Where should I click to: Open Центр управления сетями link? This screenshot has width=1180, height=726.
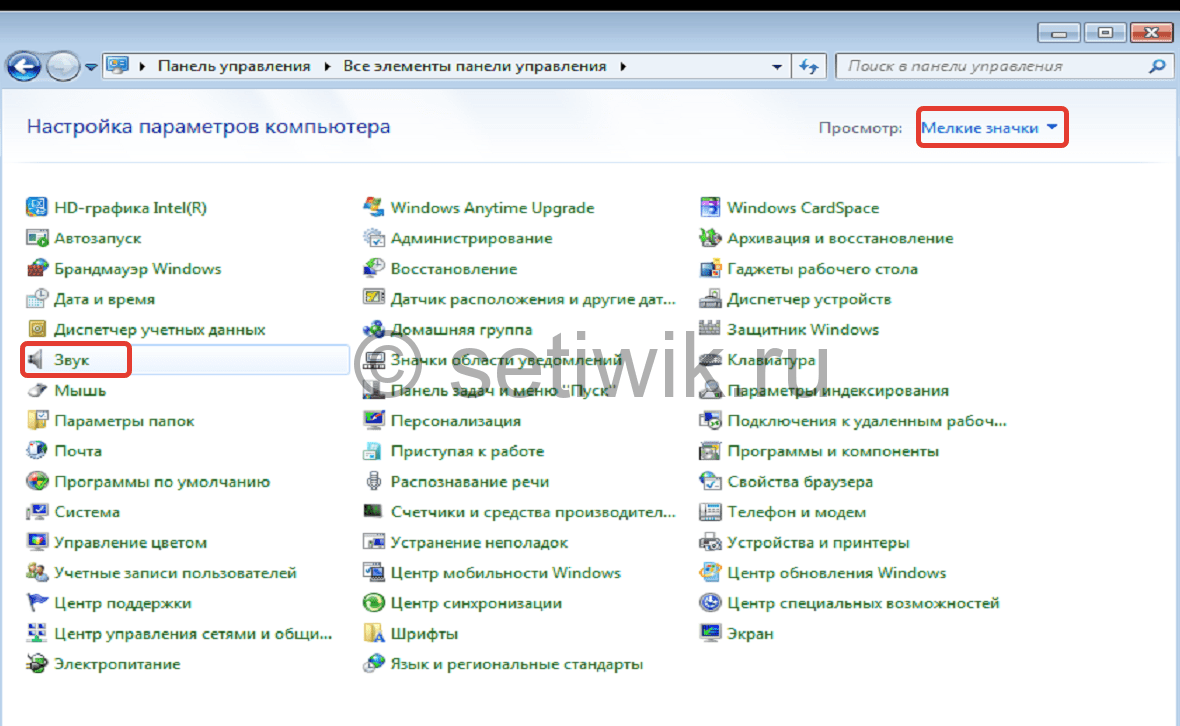click(x=193, y=633)
